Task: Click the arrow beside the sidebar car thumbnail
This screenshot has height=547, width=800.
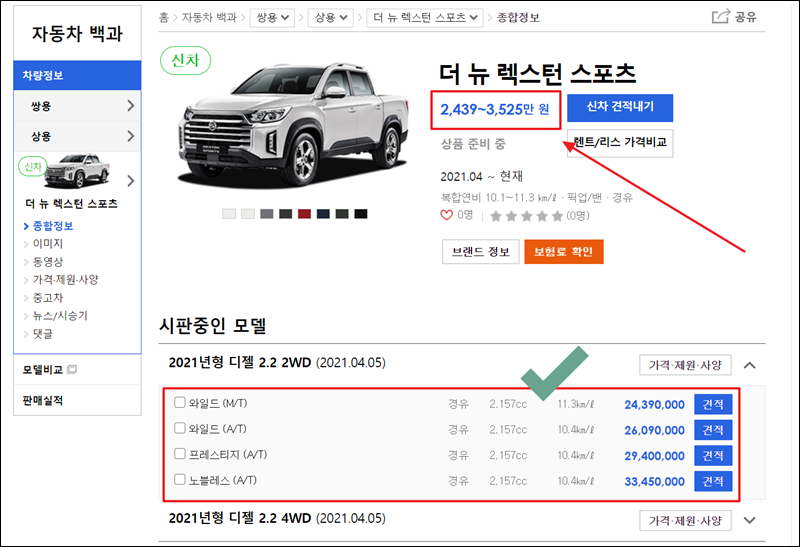Action: click(131, 181)
